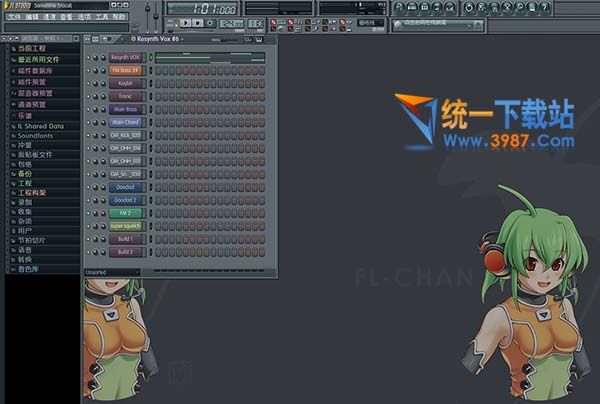Open the 编辑 menu
Viewport: 600px width, 404px height.
click(32, 17)
